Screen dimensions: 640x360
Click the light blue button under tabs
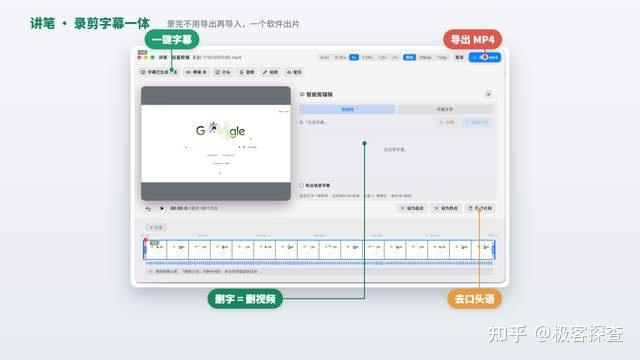477,122
